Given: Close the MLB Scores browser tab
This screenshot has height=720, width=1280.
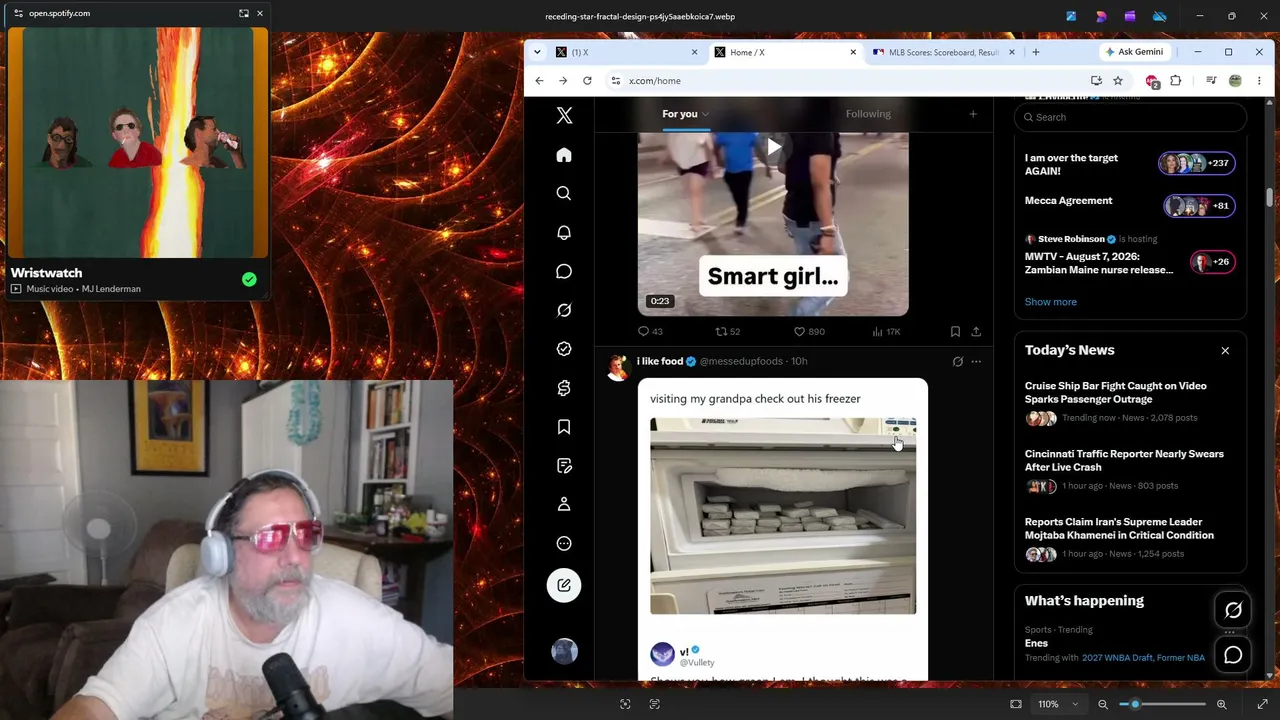Looking at the screenshot, I should click(1011, 52).
